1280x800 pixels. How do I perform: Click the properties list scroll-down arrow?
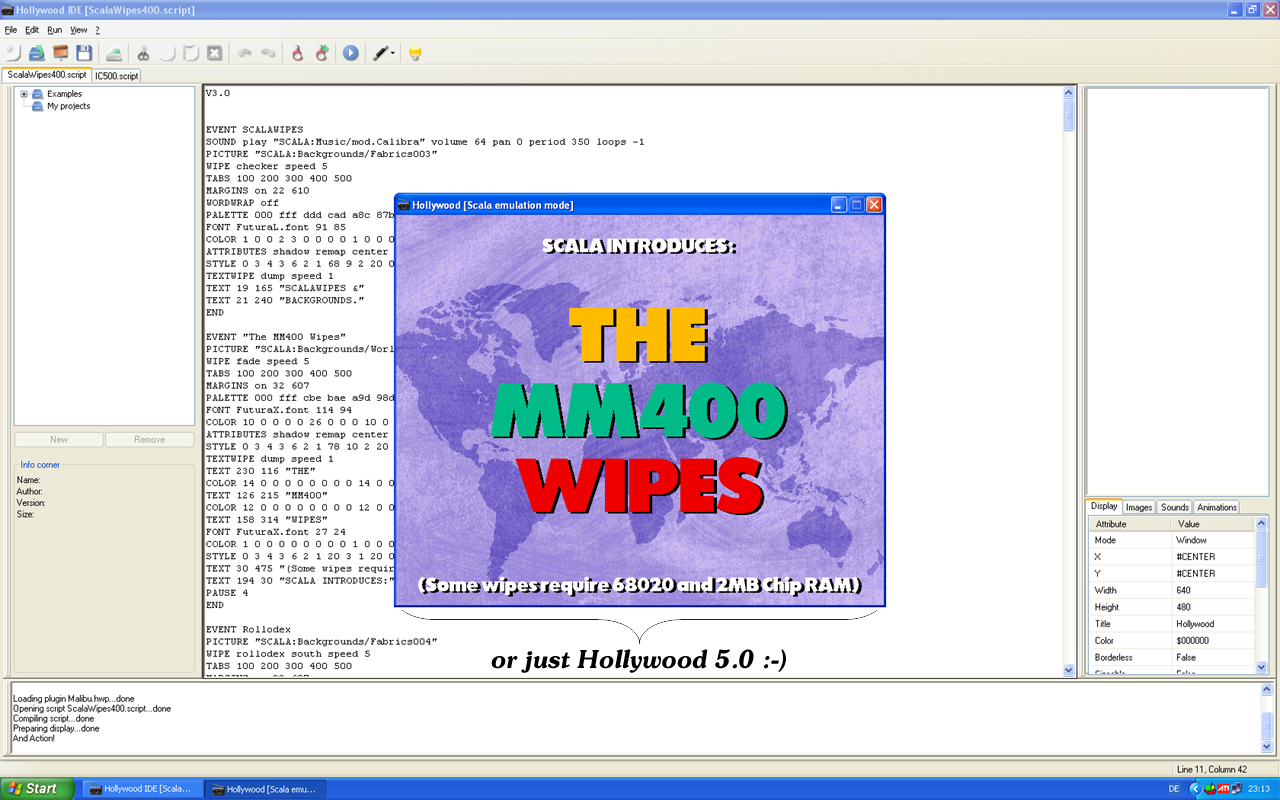pos(1261,667)
